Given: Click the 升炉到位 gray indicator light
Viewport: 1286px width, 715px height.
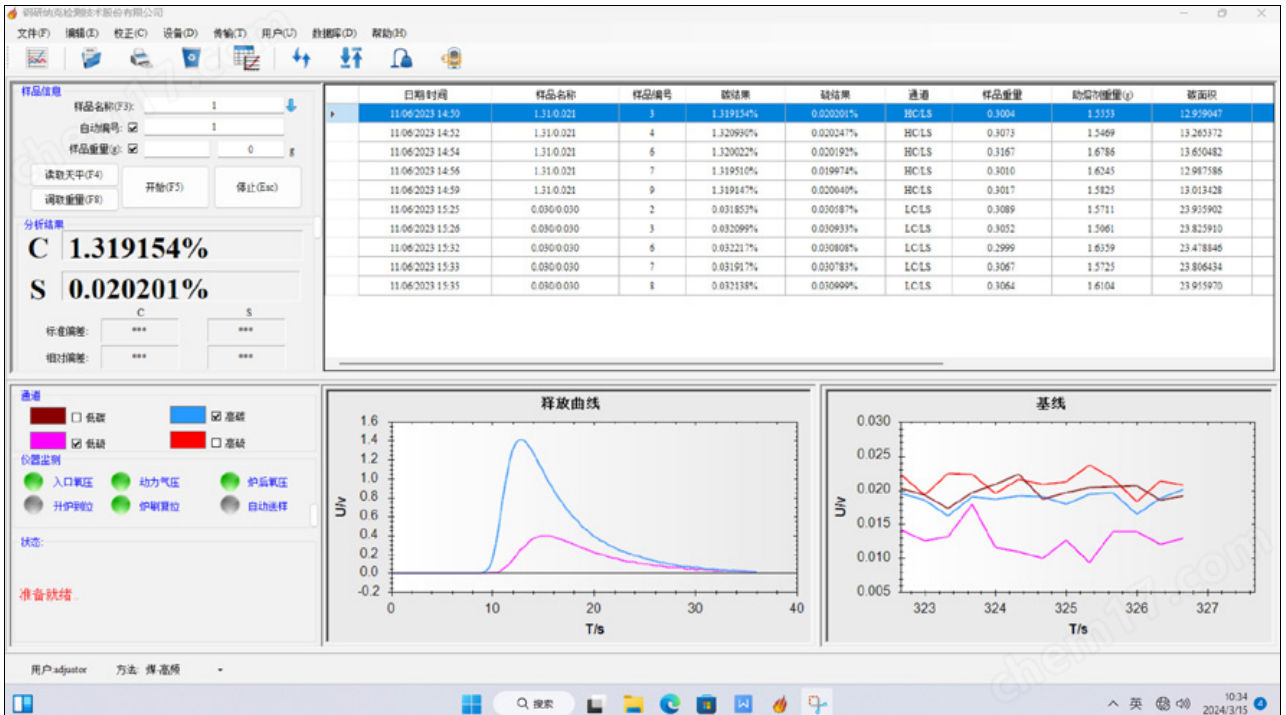Looking at the screenshot, I should coord(33,506).
